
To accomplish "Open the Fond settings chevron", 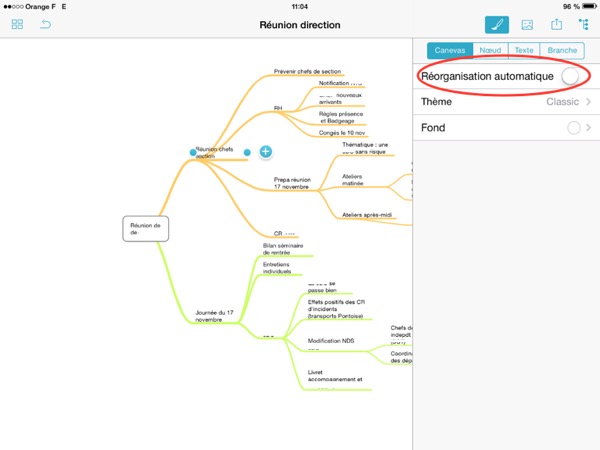I will (x=588, y=128).
